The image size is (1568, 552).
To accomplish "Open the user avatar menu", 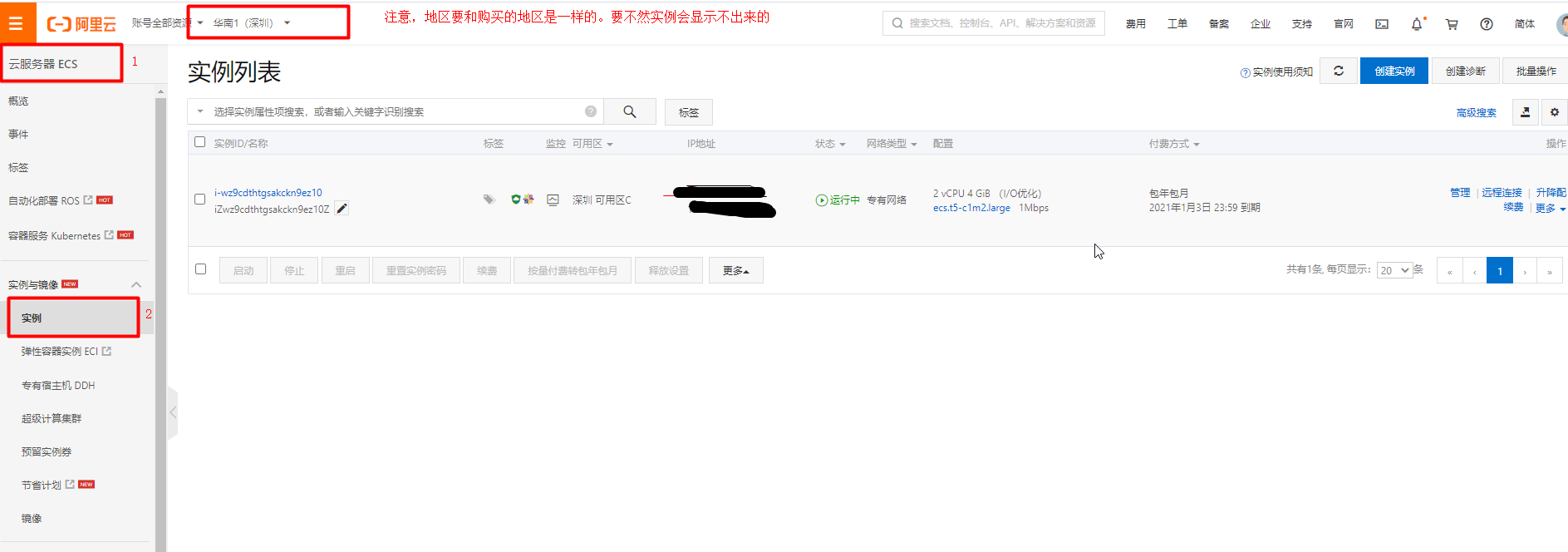I will point(1562,24).
